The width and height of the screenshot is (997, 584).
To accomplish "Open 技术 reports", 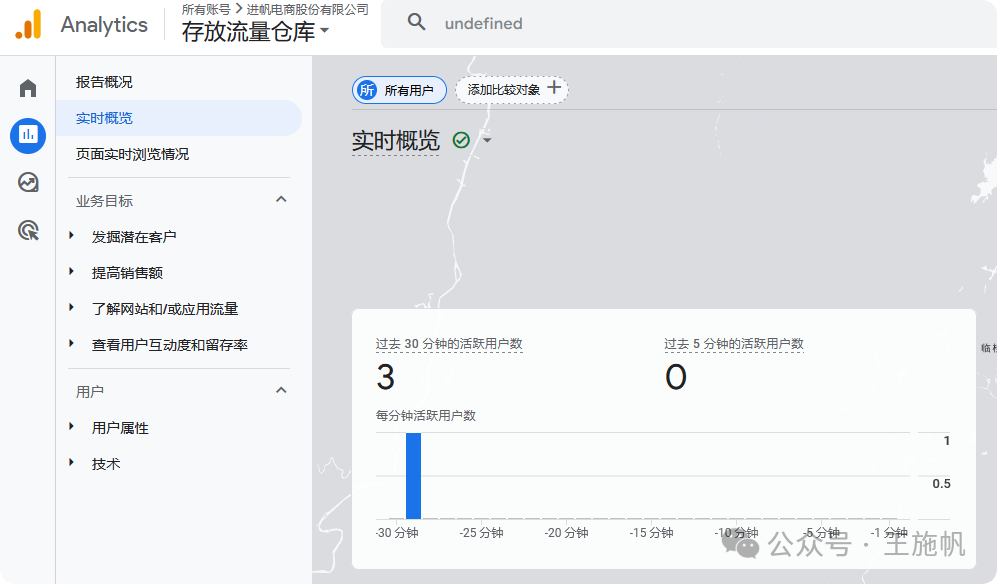I will pyautogui.click(x=106, y=463).
